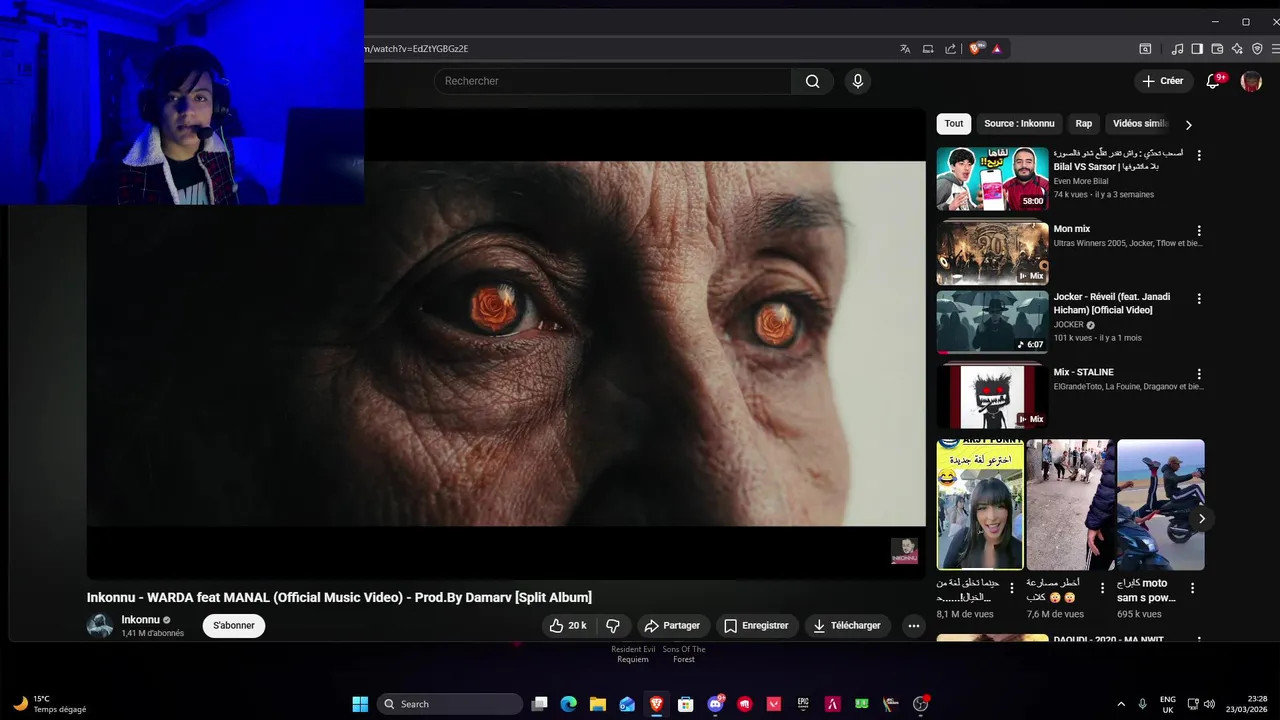Open Jocker - Réveil thumbnail
The image size is (1280, 720).
pos(992,322)
